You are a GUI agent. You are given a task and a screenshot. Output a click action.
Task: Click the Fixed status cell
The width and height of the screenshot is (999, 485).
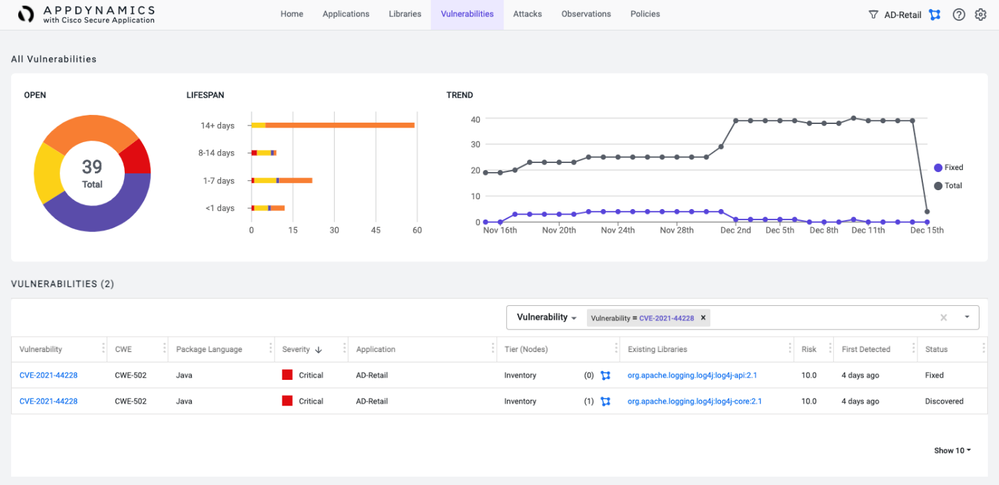(934, 375)
